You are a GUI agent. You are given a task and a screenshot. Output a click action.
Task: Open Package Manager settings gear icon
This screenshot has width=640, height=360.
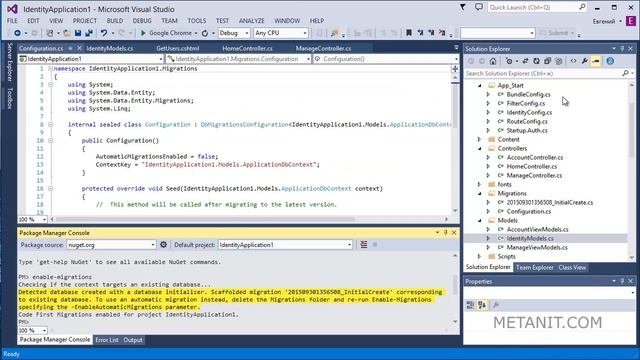tap(163, 244)
